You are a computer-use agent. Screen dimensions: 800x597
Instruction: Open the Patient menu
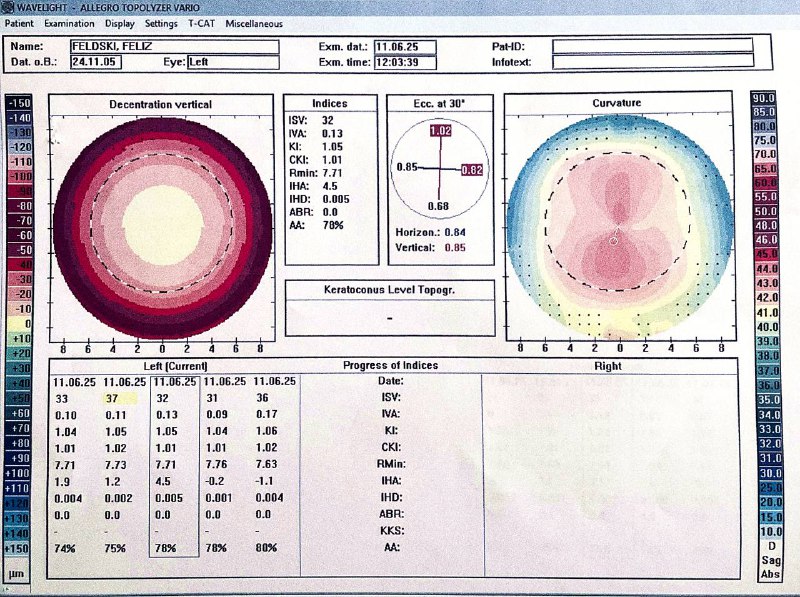click(19, 23)
